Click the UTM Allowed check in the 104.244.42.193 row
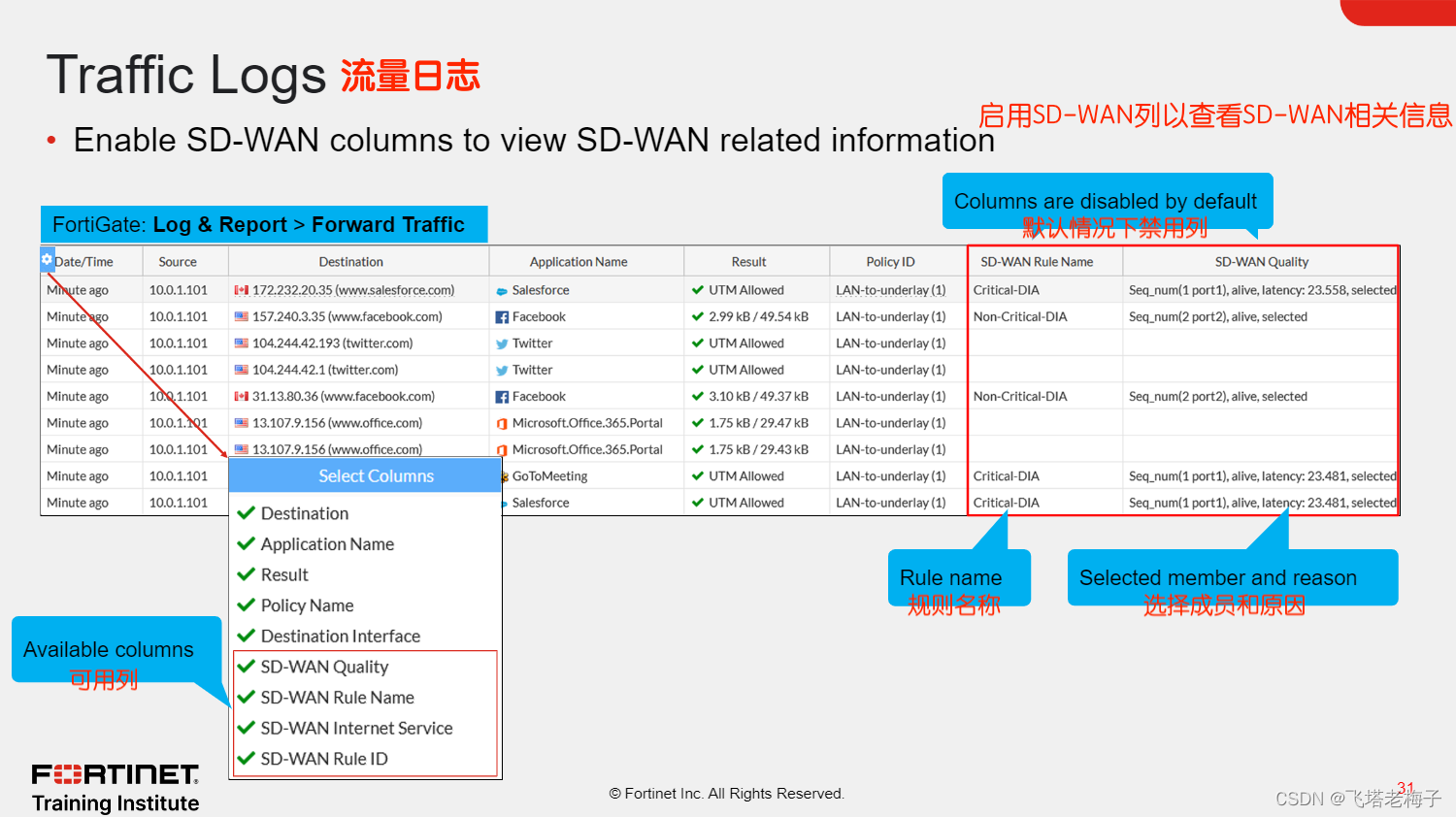Screen dimensions: 1456x817 pos(698,343)
